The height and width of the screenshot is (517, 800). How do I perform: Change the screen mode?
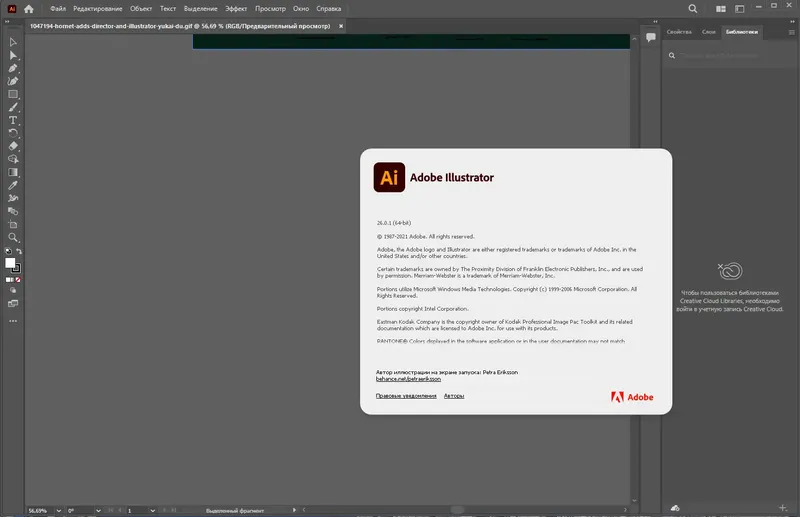13,304
